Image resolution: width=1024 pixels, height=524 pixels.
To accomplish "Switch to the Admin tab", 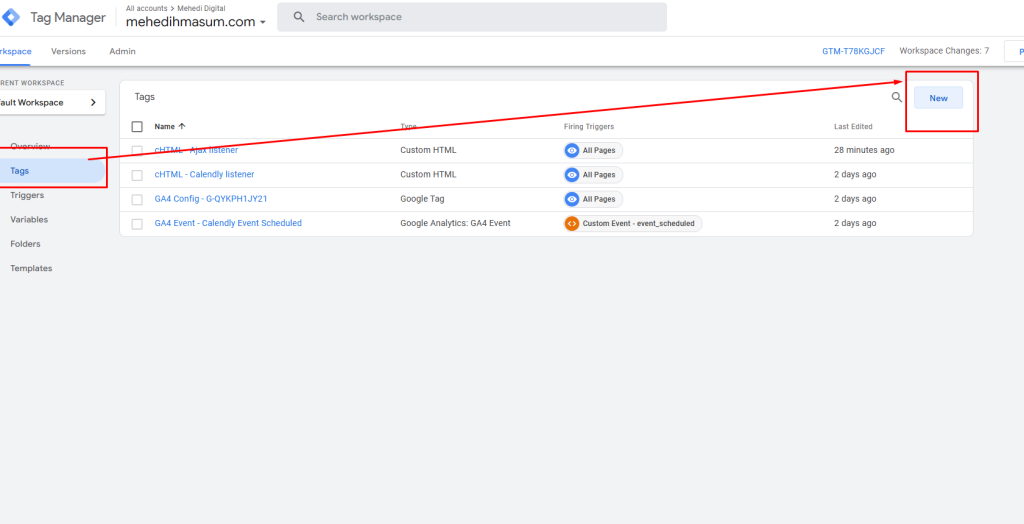I will 122,51.
